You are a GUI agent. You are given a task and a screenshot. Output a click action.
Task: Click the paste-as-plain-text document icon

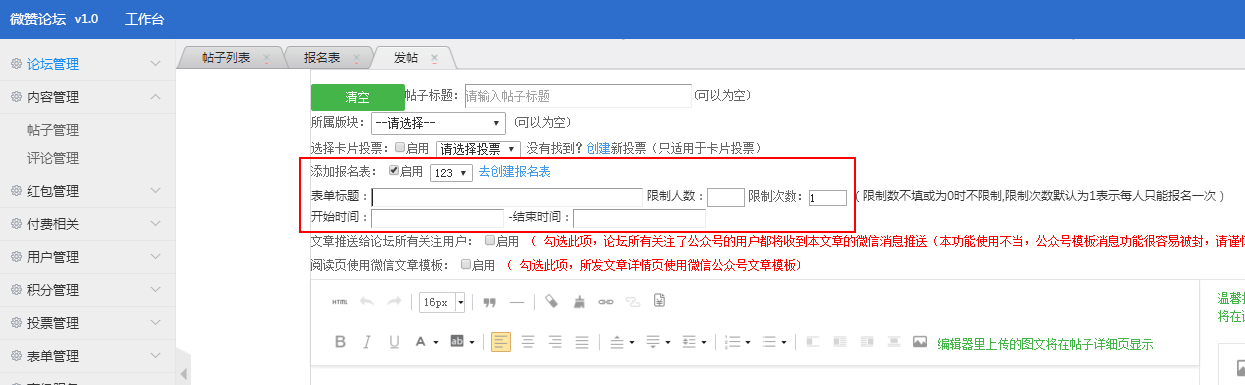pyautogui.click(x=659, y=301)
